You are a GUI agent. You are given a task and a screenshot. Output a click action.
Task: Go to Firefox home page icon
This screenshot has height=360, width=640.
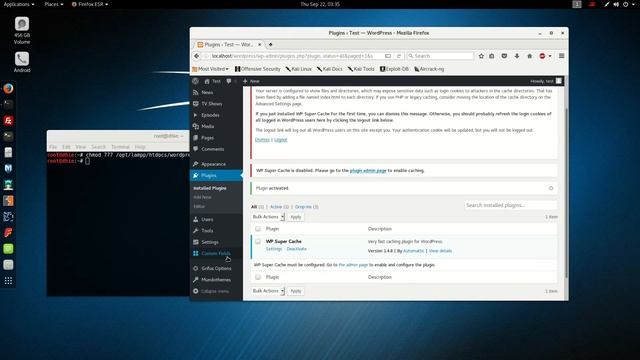tap(529, 56)
